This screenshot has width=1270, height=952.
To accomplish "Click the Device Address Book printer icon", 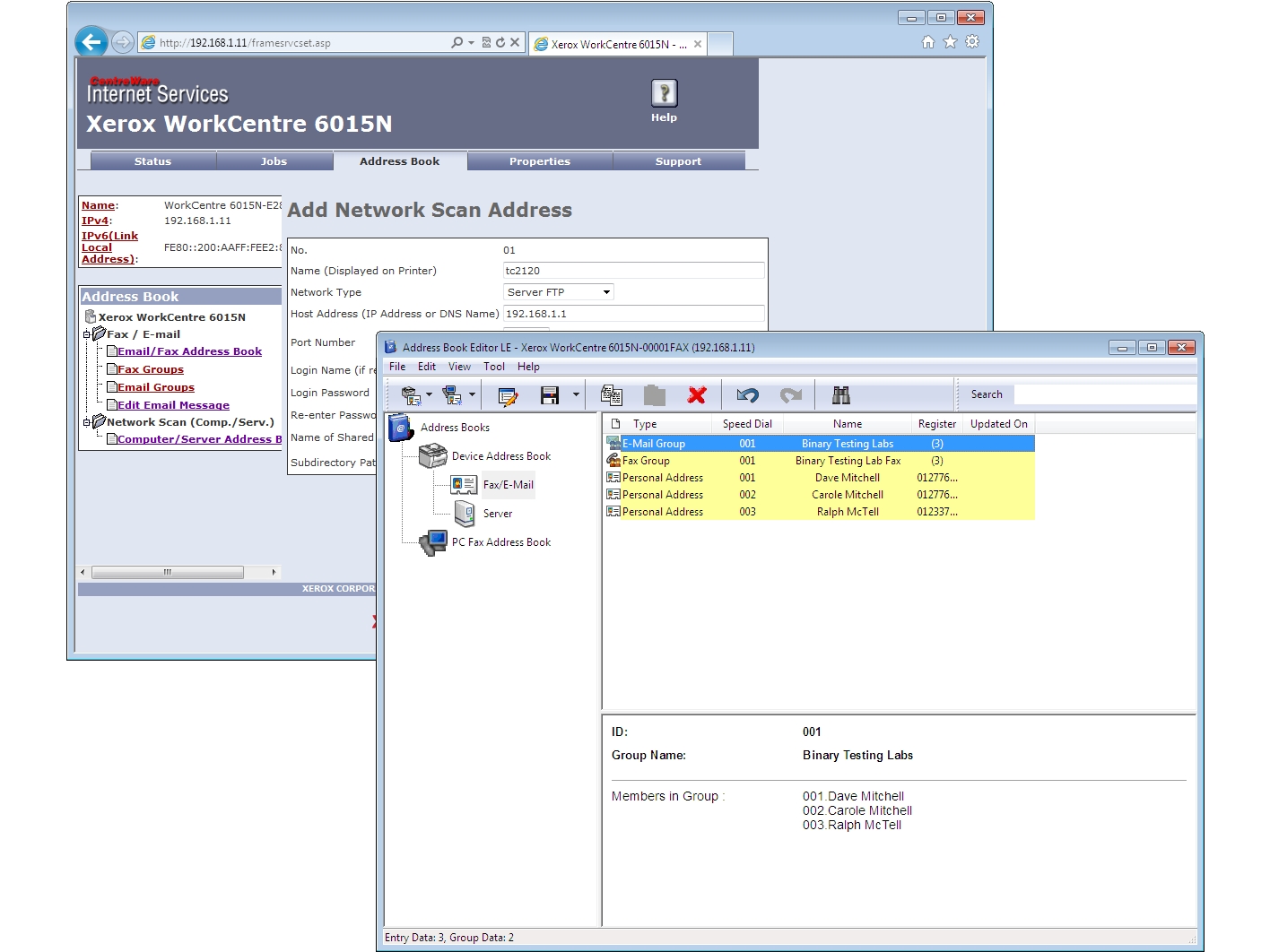I will [433, 455].
